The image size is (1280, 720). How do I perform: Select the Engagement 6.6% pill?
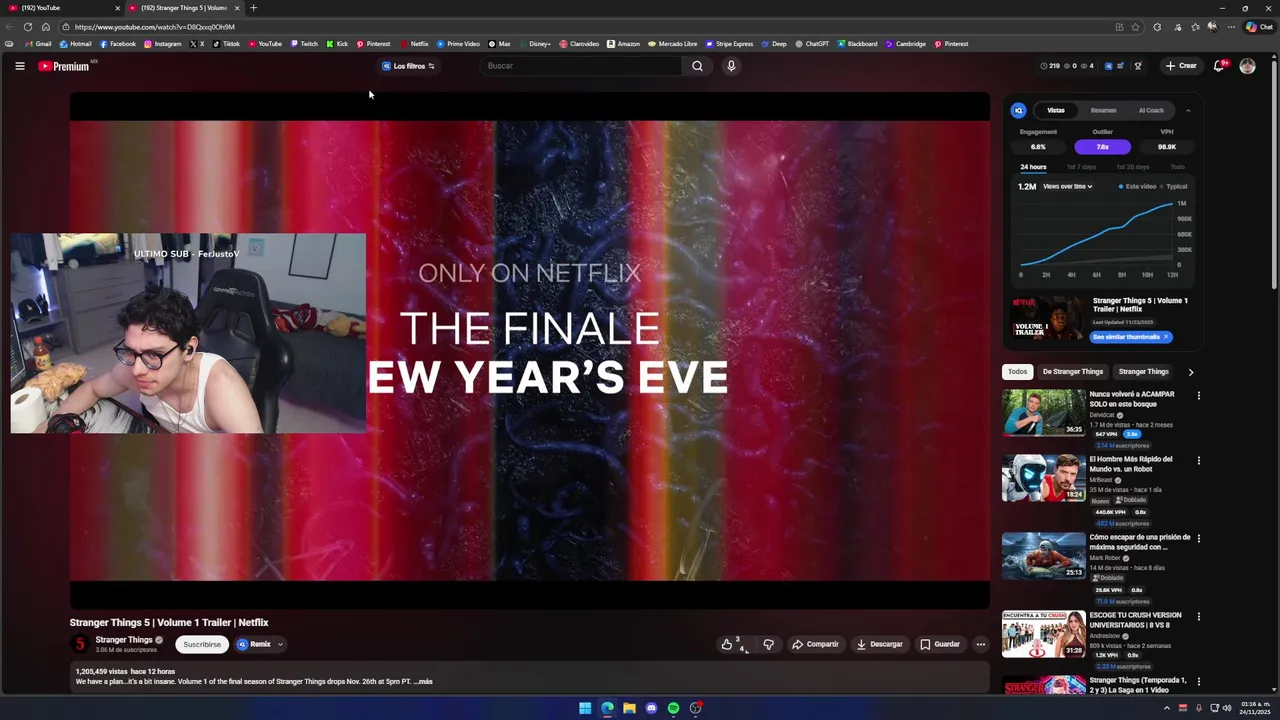(1038, 147)
